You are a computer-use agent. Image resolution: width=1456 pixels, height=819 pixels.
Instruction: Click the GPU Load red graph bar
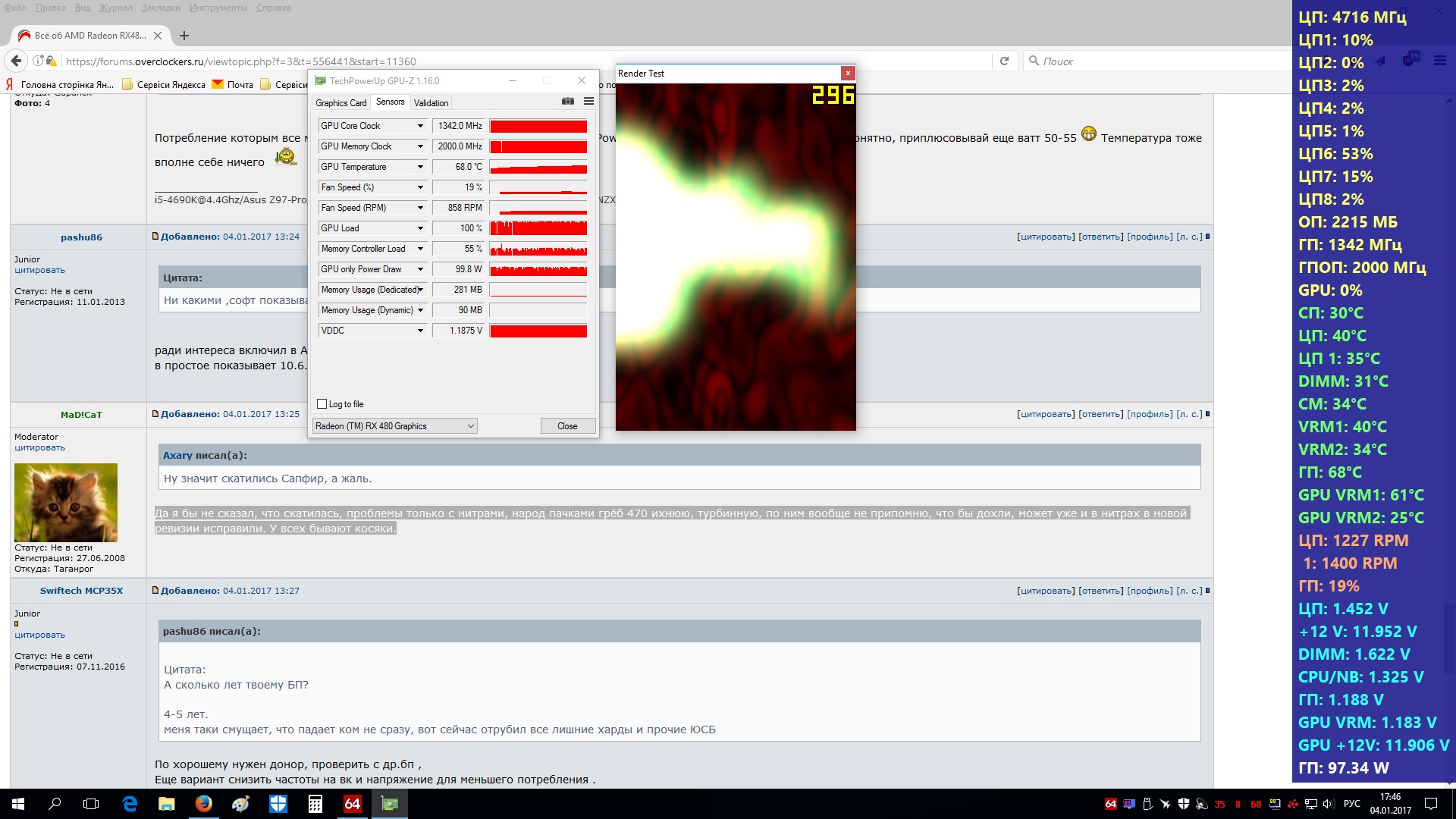pos(538,228)
